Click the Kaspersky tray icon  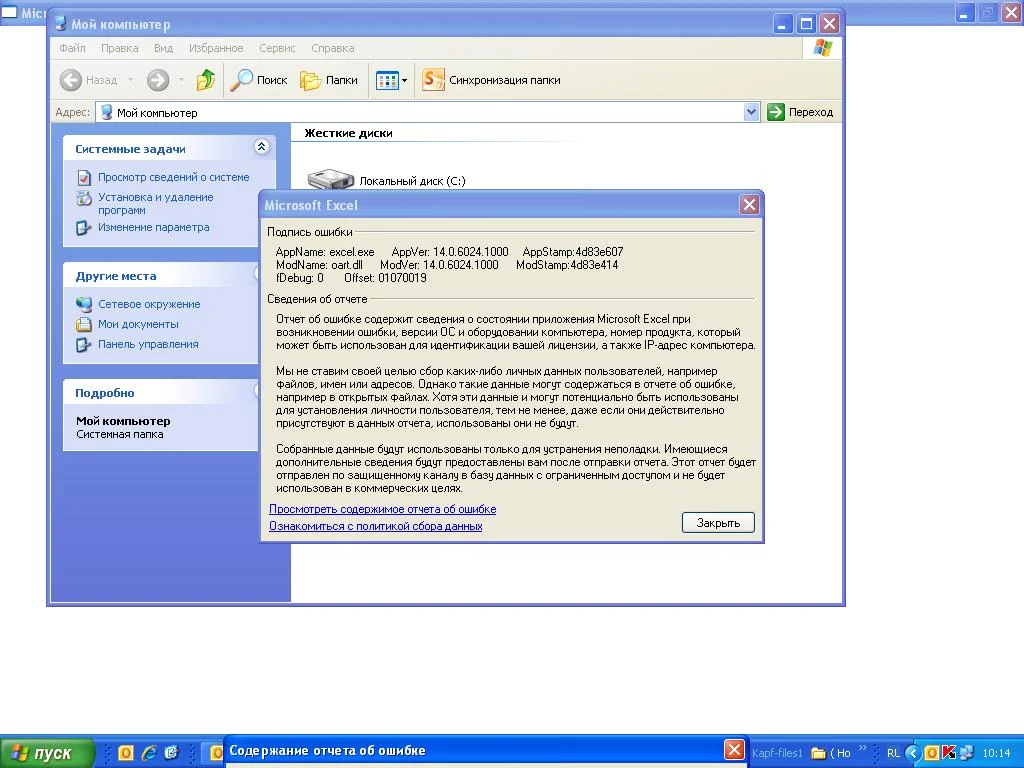(x=949, y=753)
